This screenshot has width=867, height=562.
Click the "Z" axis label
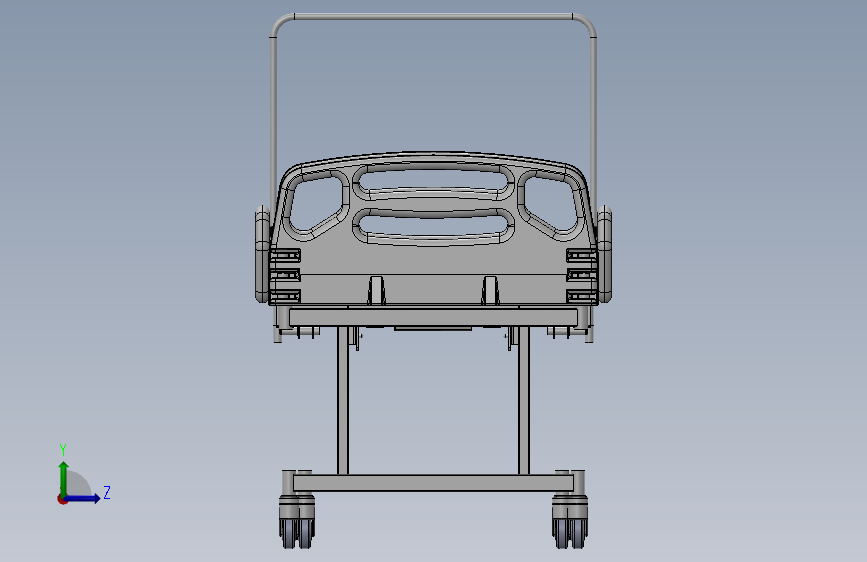[107, 492]
